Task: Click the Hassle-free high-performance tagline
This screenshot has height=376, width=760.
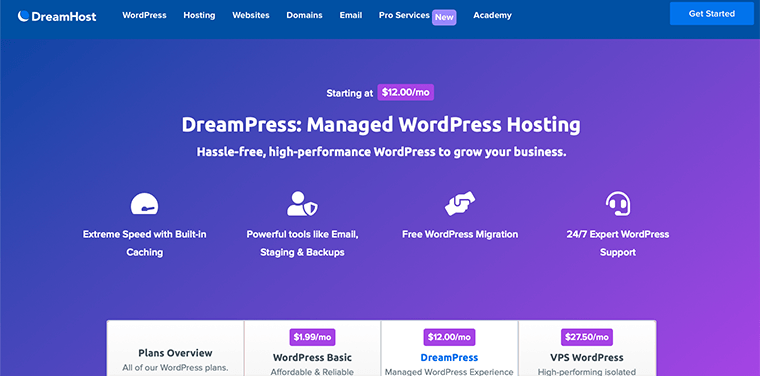Action: 381,152
